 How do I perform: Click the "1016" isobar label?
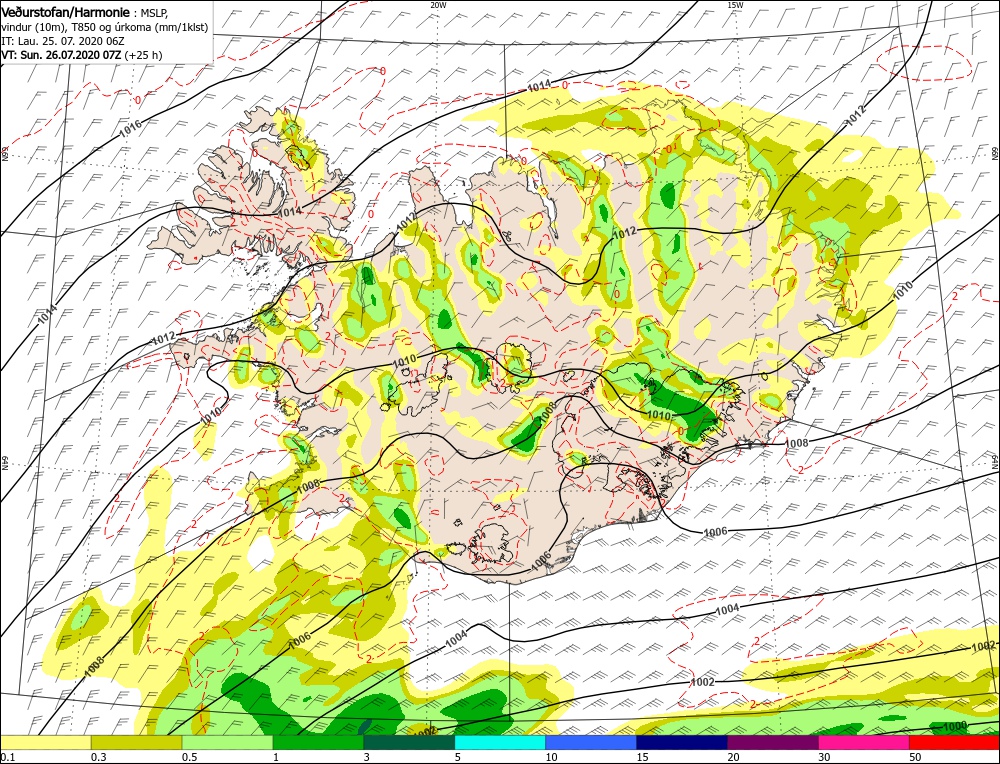(x=130, y=128)
